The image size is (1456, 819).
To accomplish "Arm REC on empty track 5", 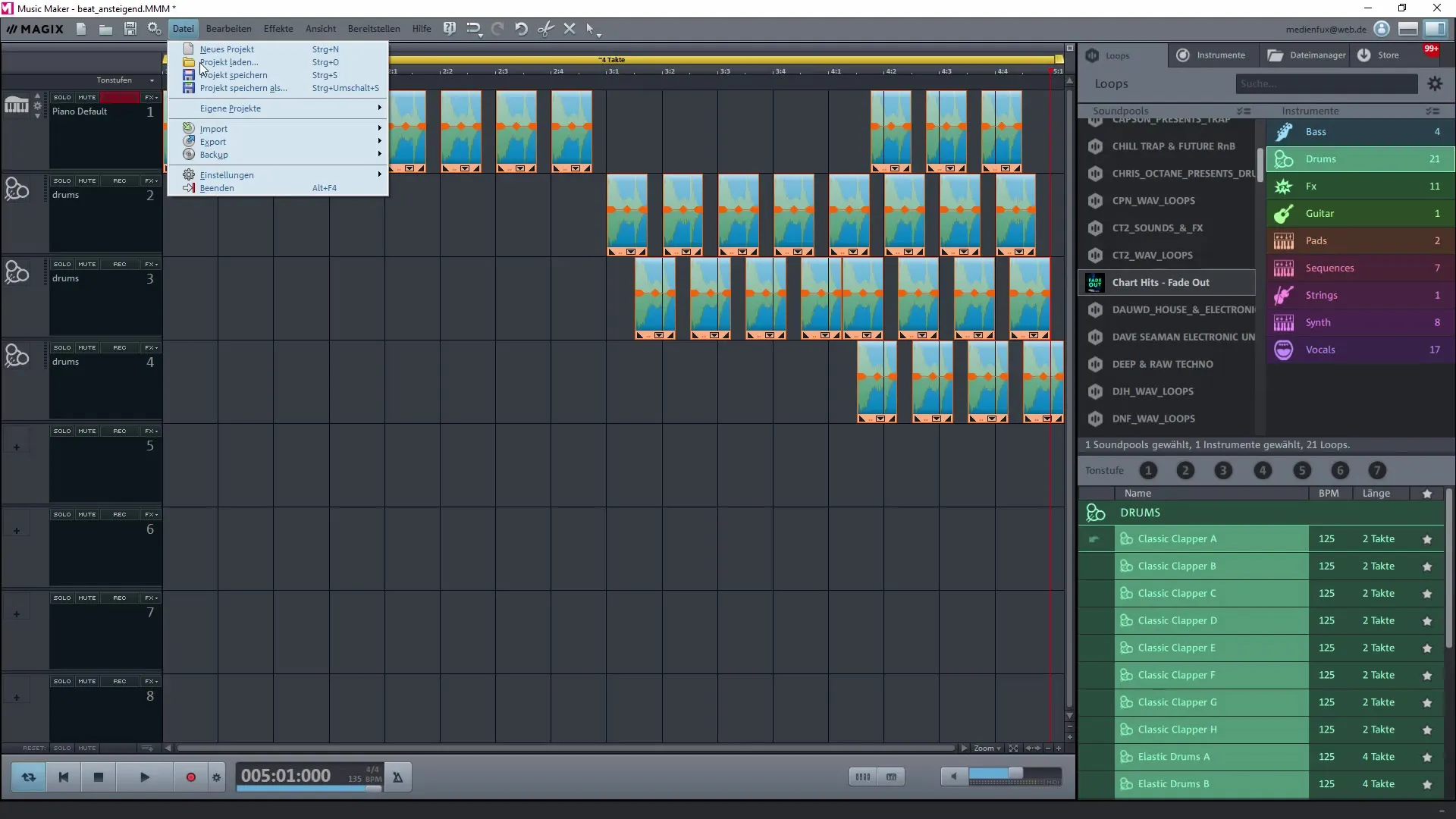I will pyautogui.click(x=120, y=431).
